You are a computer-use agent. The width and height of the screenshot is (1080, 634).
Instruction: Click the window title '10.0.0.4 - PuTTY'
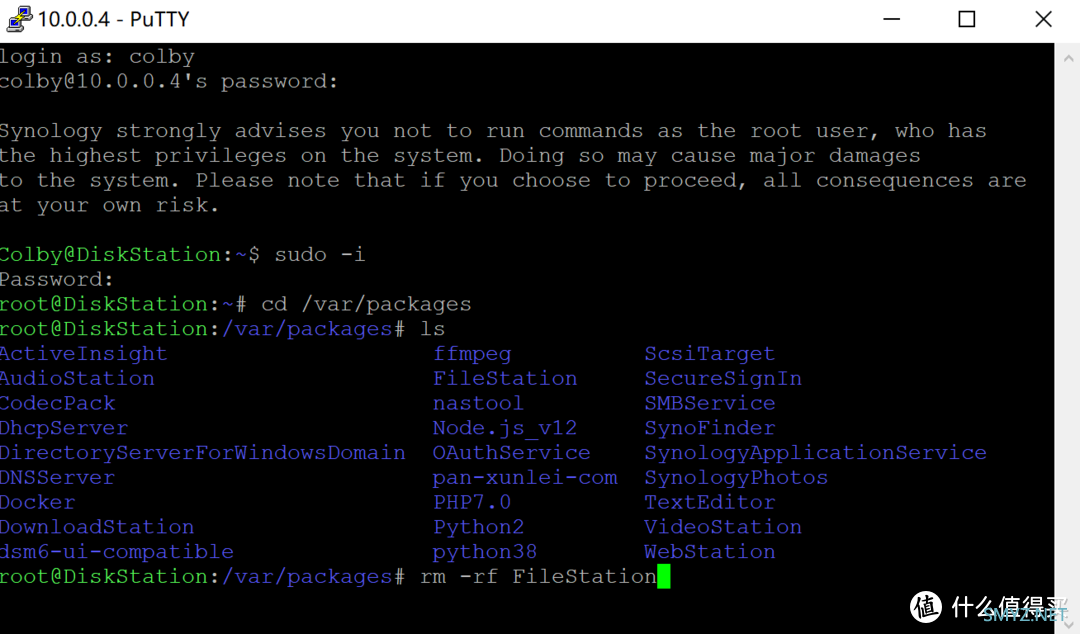pyautogui.click(x=114, y=19)
